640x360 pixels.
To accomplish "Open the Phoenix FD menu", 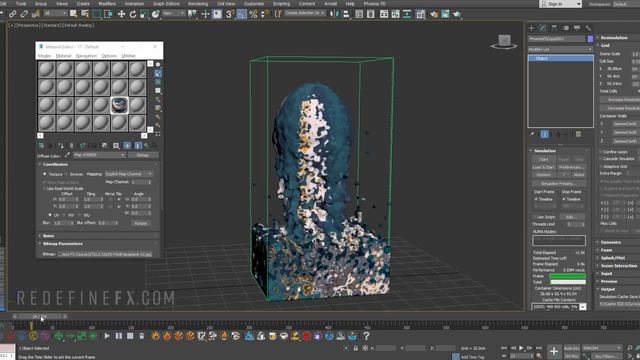I will point(374,4).
